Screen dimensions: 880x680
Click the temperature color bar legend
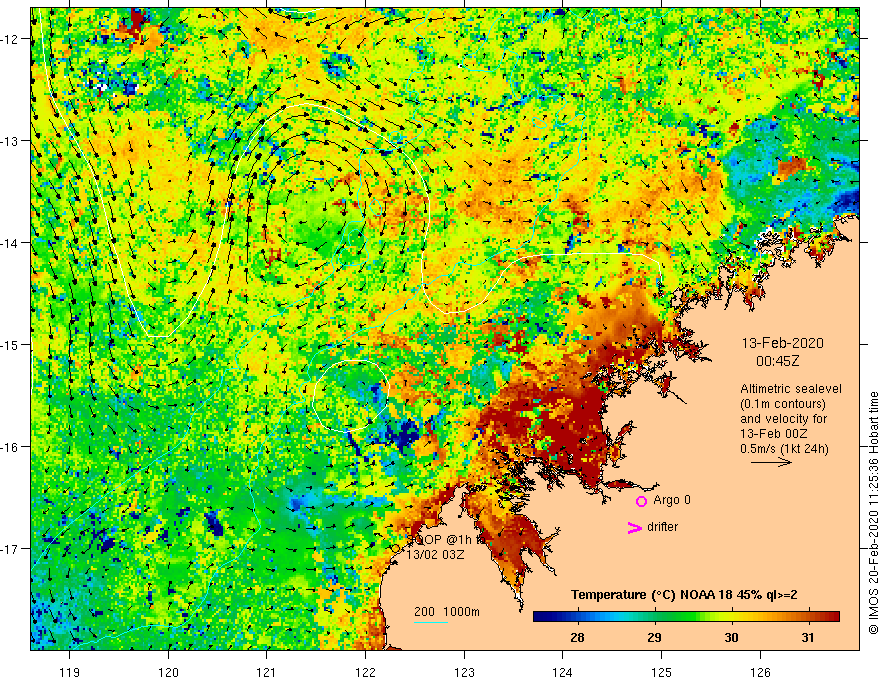(x=686, y=617)
